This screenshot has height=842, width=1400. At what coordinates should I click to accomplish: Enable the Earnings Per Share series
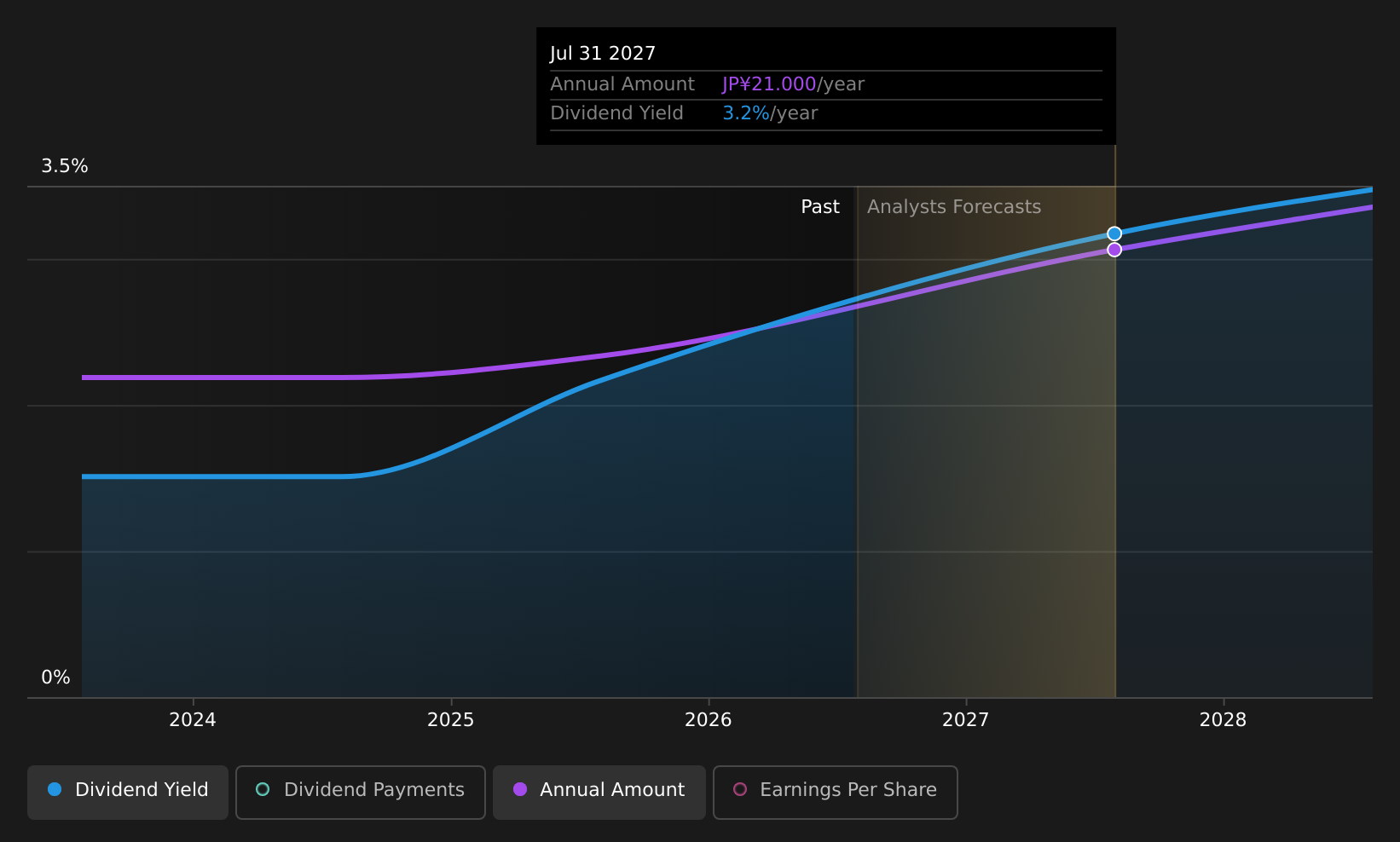point(836,792)
